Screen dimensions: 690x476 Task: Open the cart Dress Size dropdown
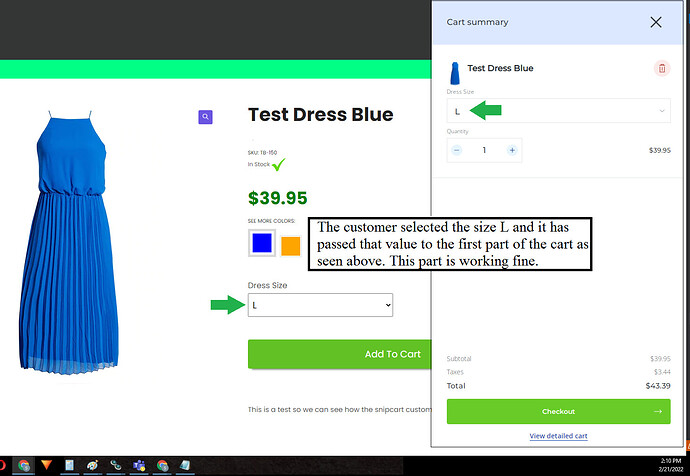pos(558,111)
